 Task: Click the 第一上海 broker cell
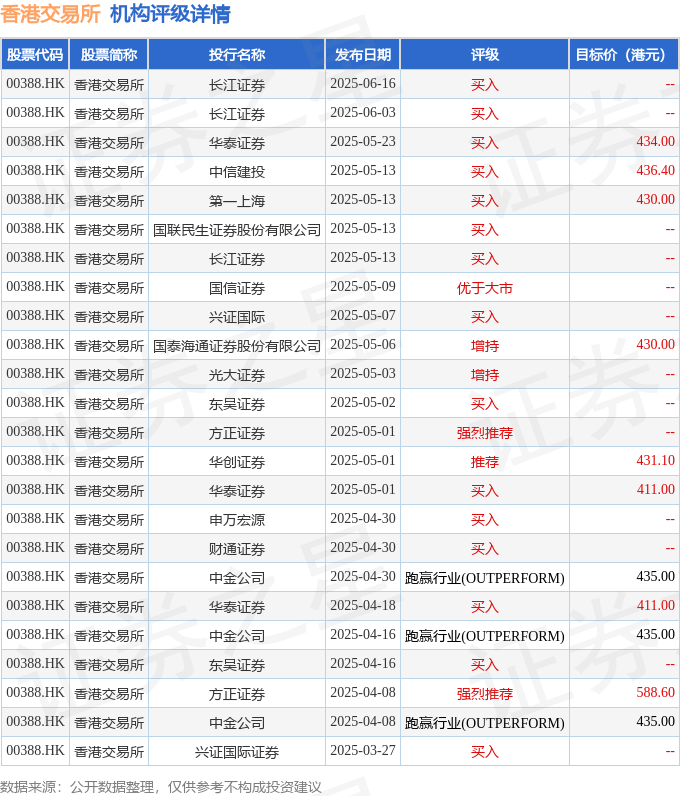coord(237,201)
